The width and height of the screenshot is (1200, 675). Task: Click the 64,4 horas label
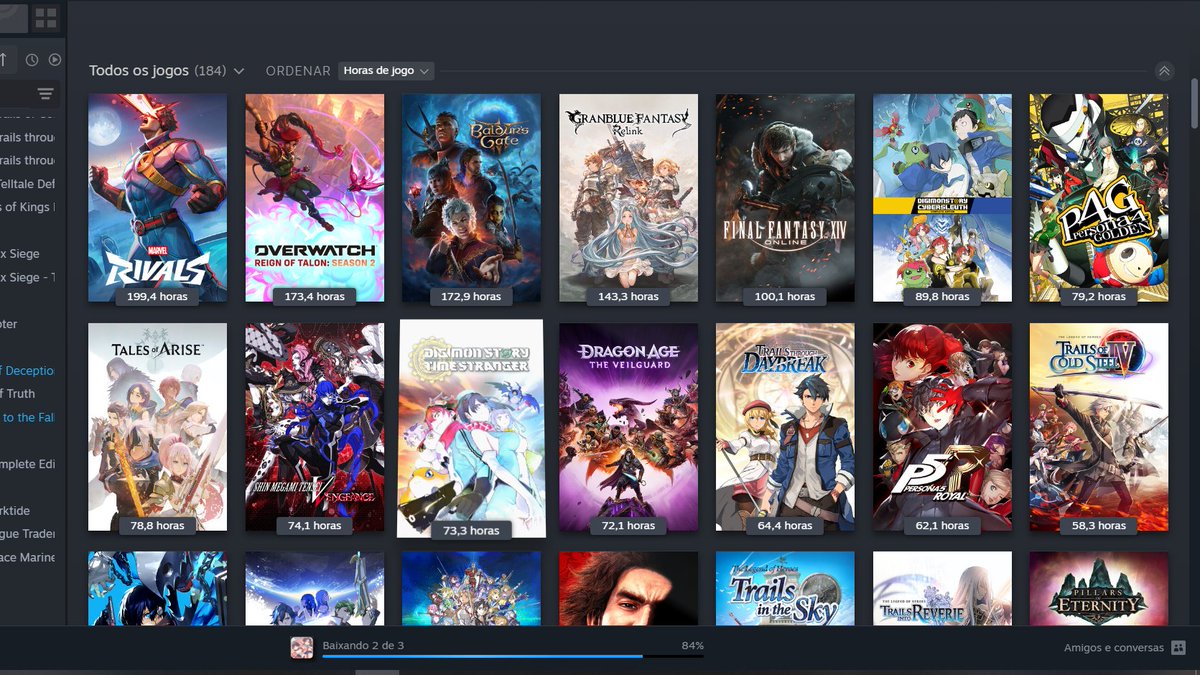tap(785, 526)
